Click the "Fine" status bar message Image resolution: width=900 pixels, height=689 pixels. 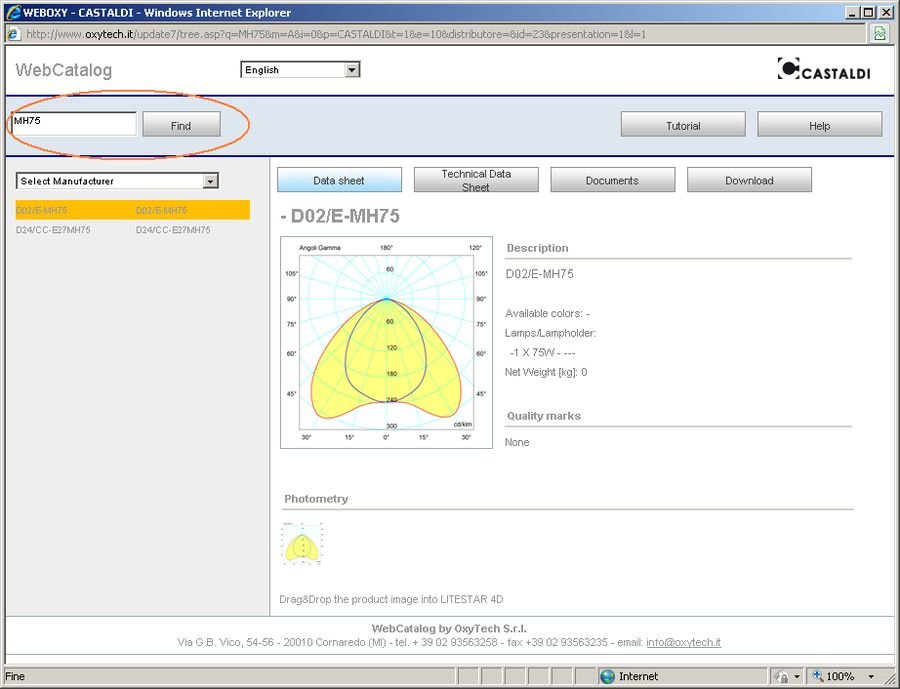pyautogui.click(x=15, y=676)
